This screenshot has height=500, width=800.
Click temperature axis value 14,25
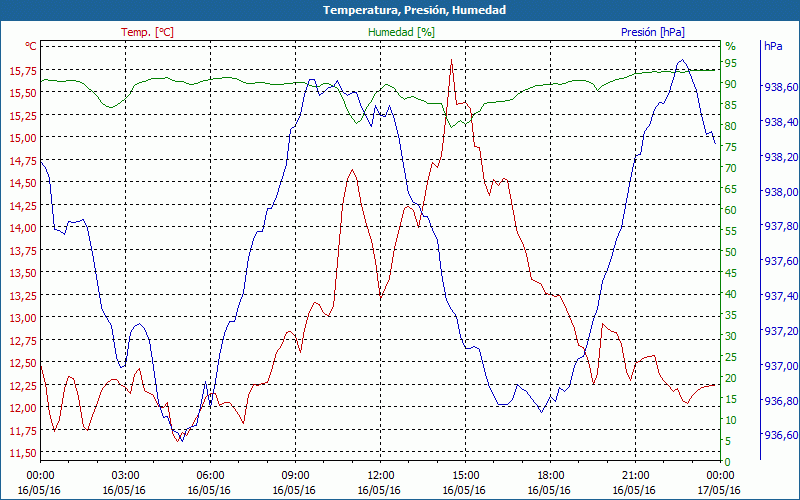click(x=23, y=205)
